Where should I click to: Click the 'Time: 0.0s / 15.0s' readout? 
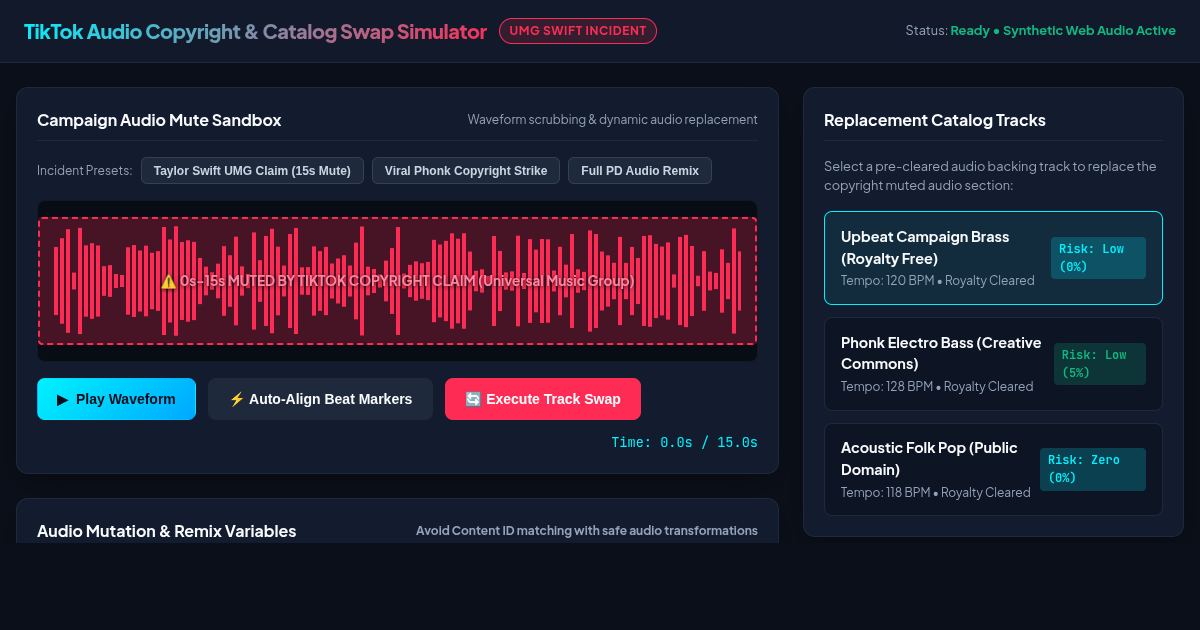coord(685,442)
